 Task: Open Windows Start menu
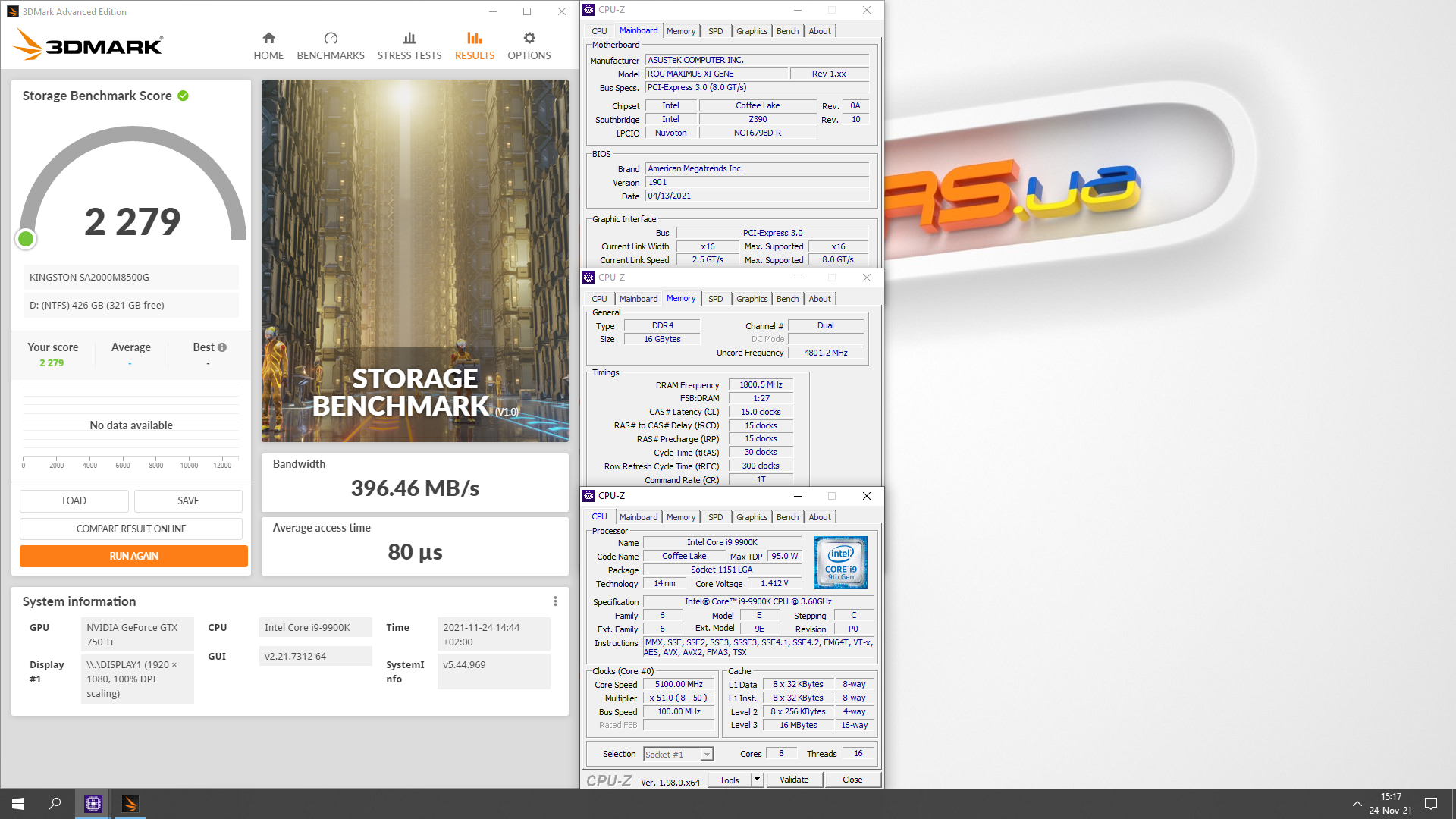point(18,804)
